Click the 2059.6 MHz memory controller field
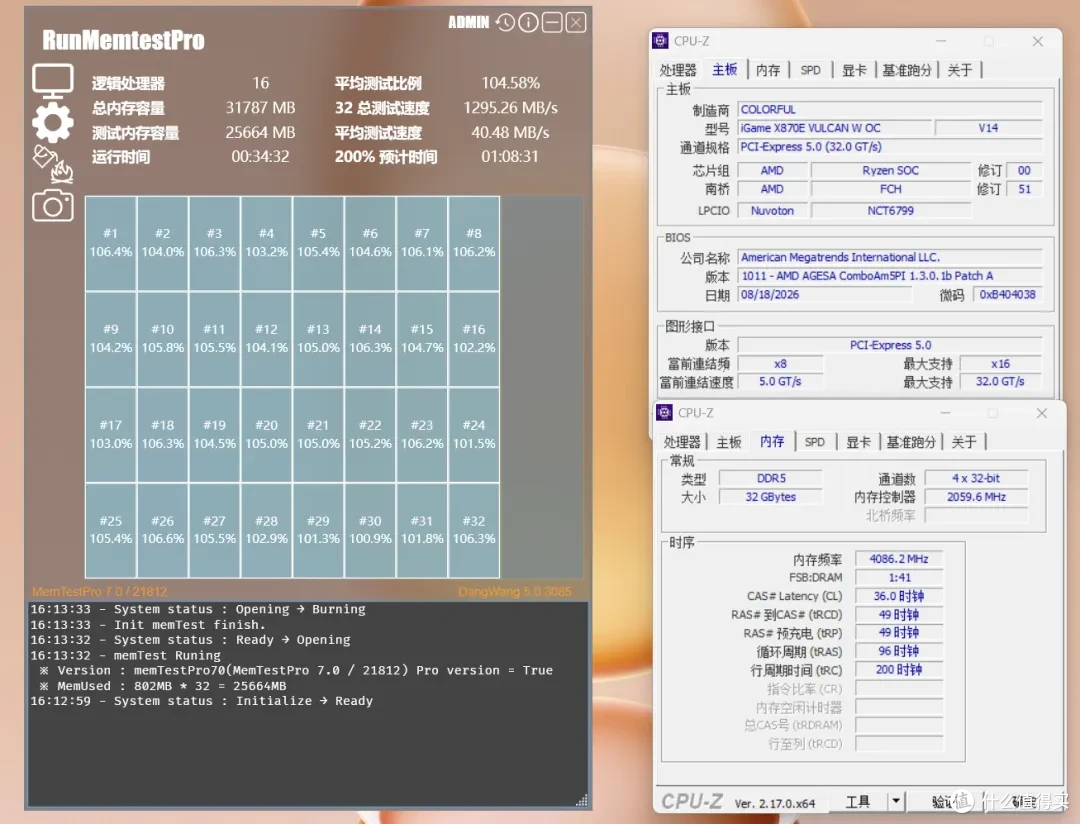 [x=976, y=497]
